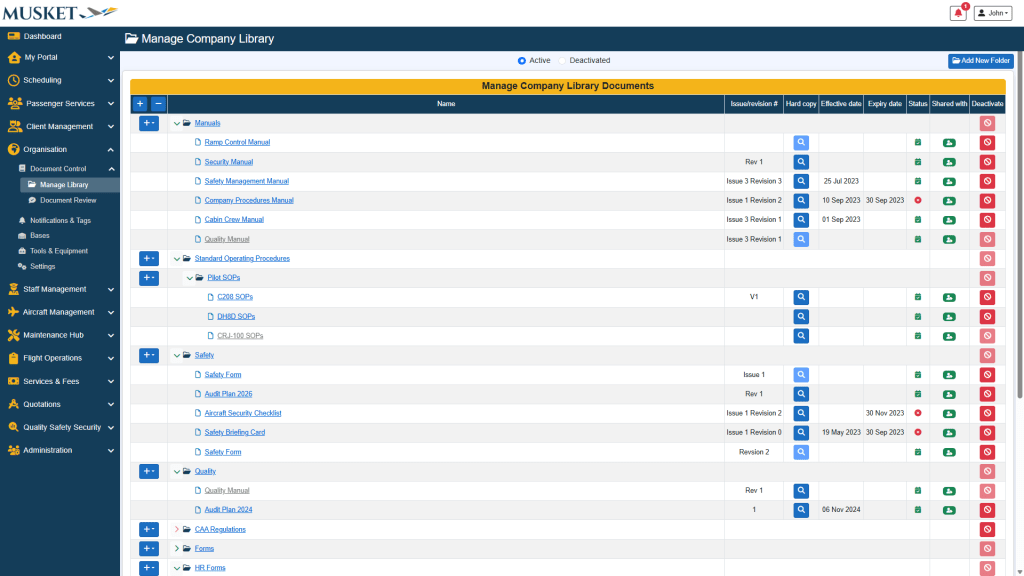The image size is (1024, 576).
Task: Collapse the Manuals folder tree
Action: [x=177, y=123]
